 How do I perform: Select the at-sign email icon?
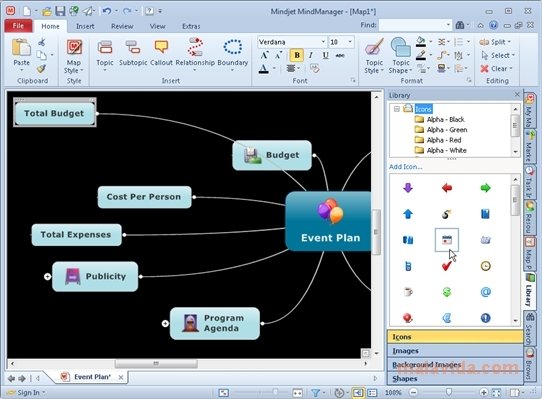click(485, 292)
